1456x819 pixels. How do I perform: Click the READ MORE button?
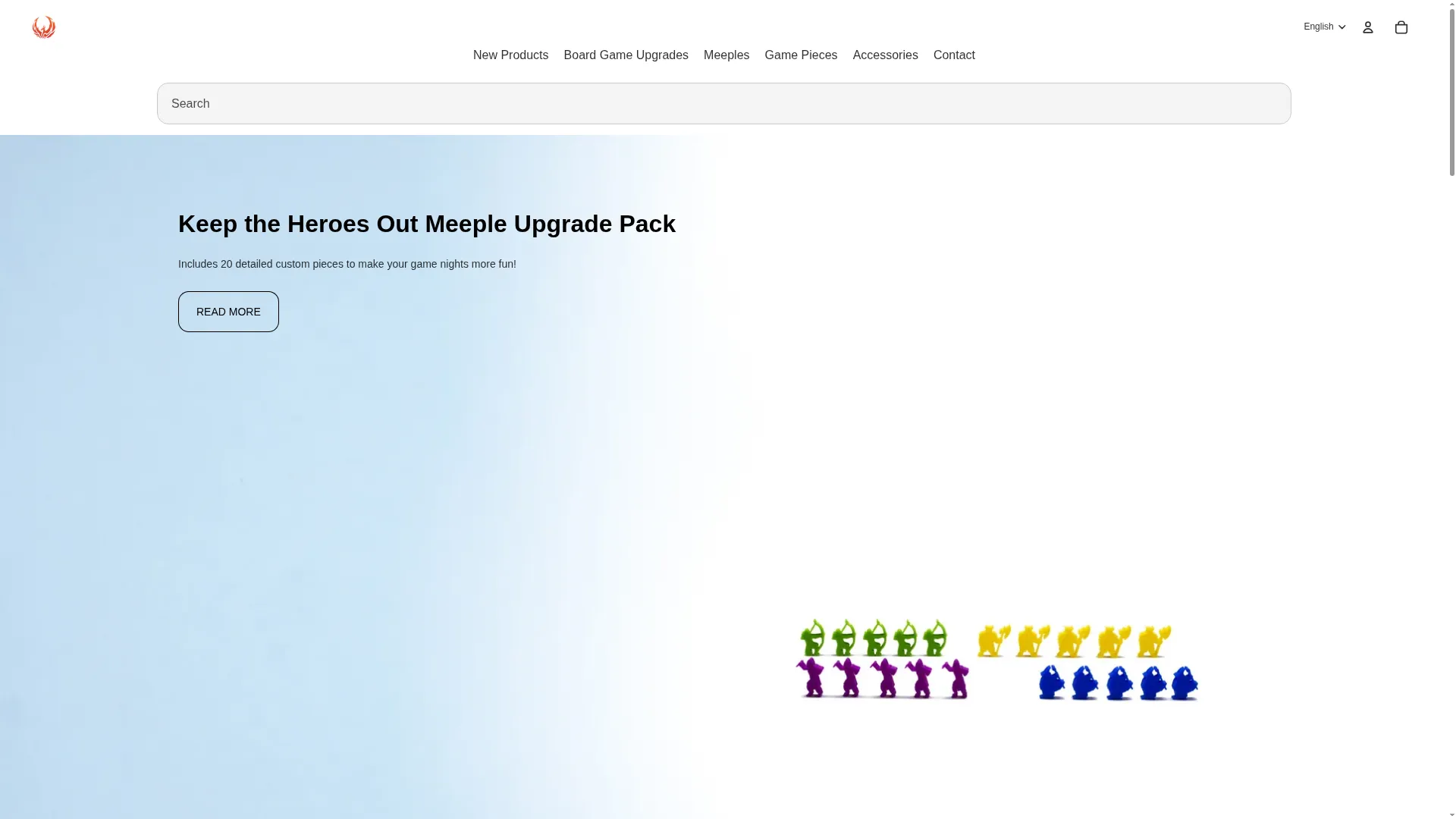[x=228, y=312]
